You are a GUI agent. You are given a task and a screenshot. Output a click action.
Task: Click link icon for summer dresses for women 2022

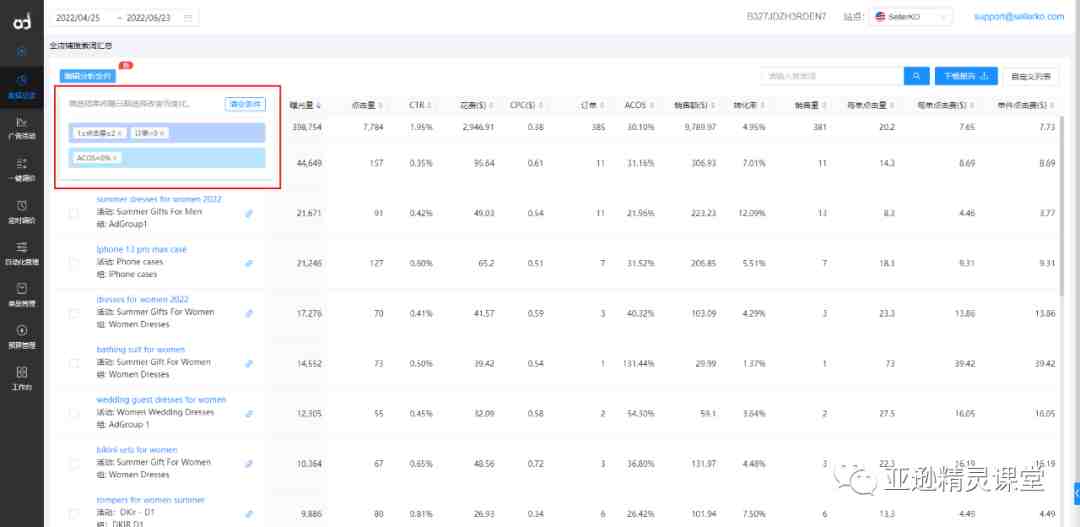pyautogui.click(x=249, y=214)
